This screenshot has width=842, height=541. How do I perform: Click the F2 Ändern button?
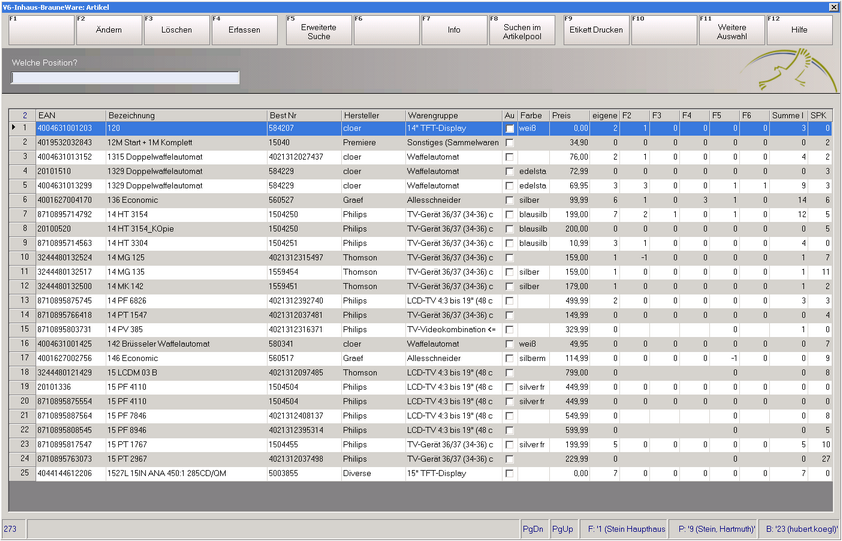(109, 30)
